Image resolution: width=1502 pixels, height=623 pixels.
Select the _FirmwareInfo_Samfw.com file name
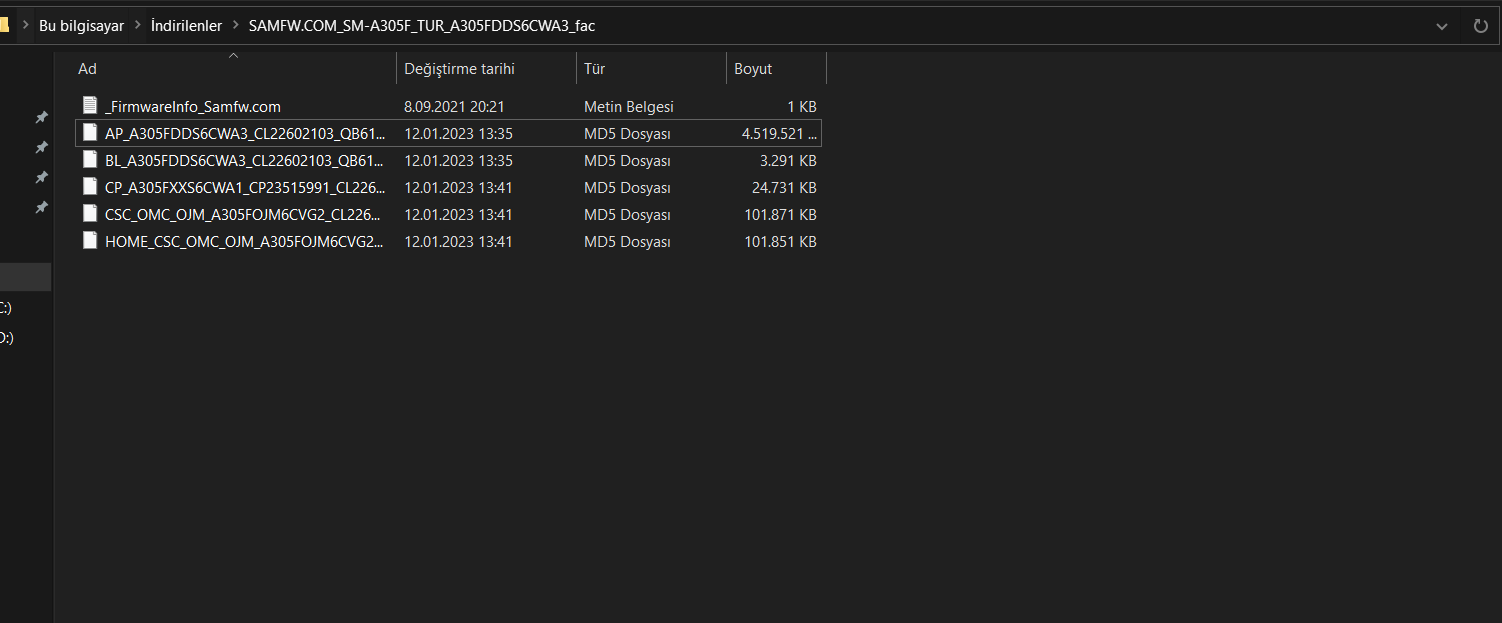[x=193, y=106]
